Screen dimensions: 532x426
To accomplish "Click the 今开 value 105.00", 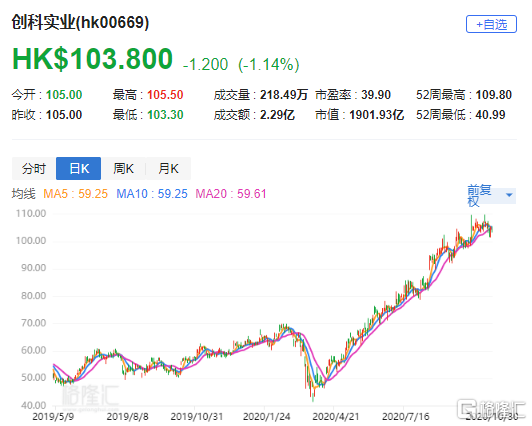I will point(64,95).
